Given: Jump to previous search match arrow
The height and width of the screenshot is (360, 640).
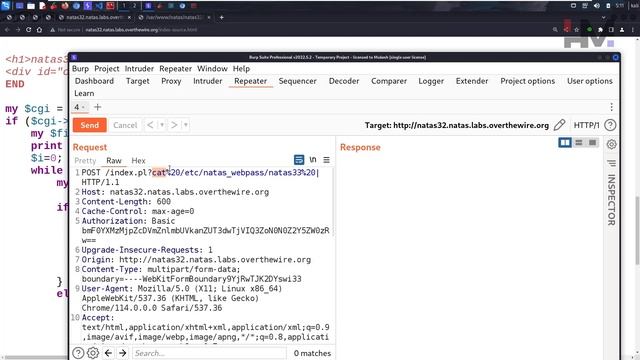Looking at the screenshot, I should [108, 353].
